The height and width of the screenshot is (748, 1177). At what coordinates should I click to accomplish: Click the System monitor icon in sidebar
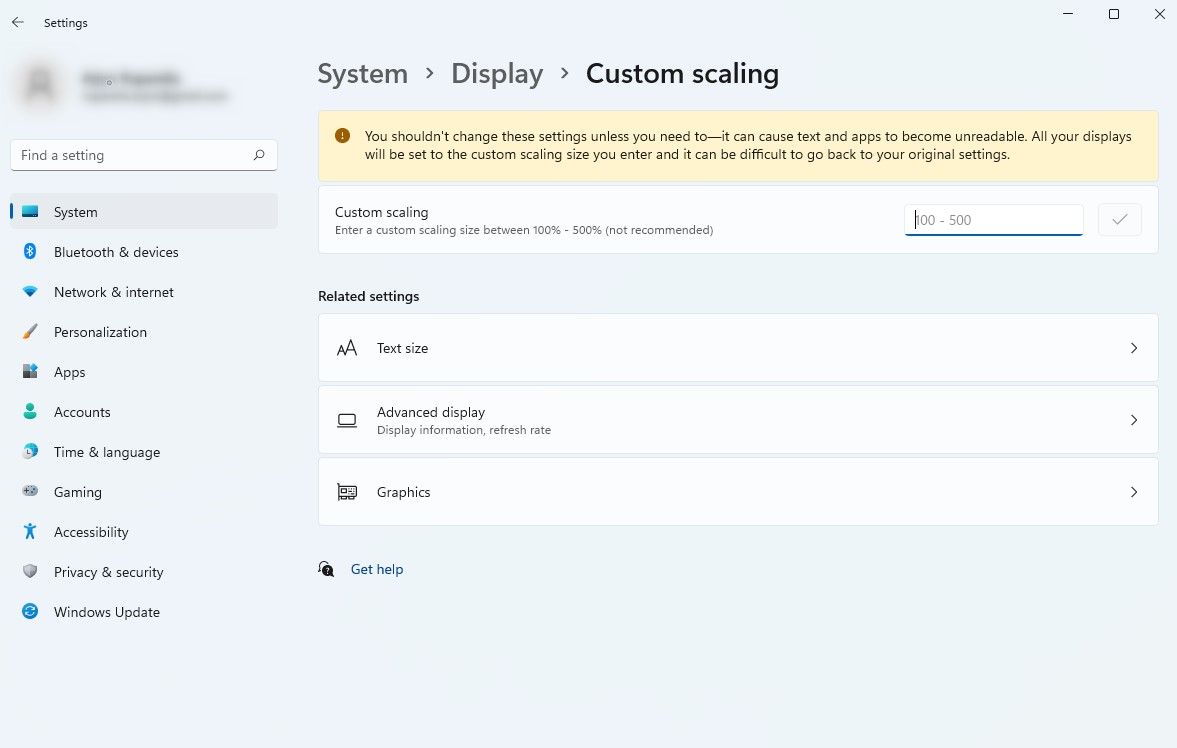[30, 212]
